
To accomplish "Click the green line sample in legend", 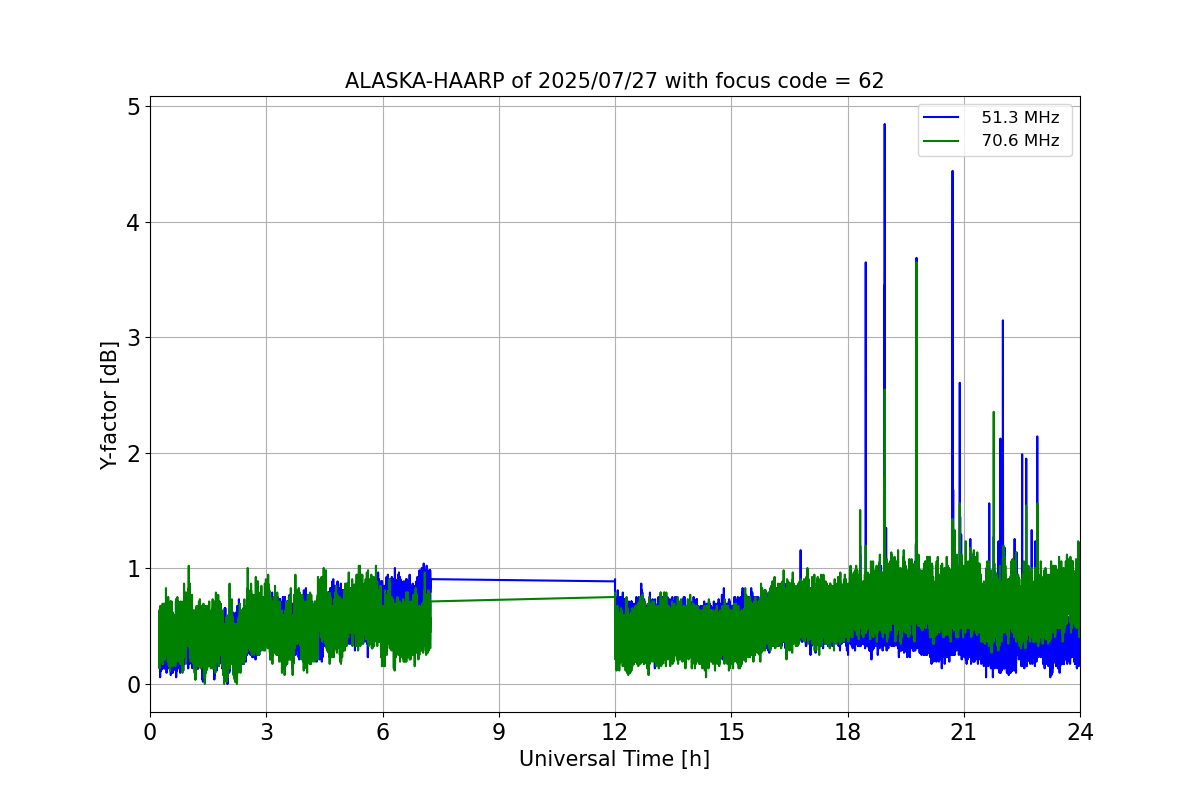I will (942, 141).
